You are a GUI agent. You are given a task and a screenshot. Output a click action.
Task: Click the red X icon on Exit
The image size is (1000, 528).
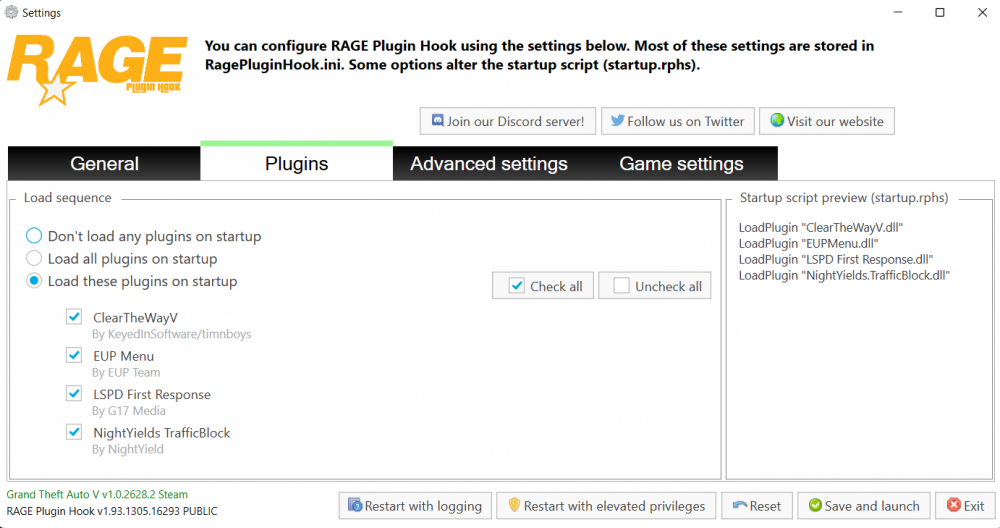pyautogui.click(x=953, y=505)
